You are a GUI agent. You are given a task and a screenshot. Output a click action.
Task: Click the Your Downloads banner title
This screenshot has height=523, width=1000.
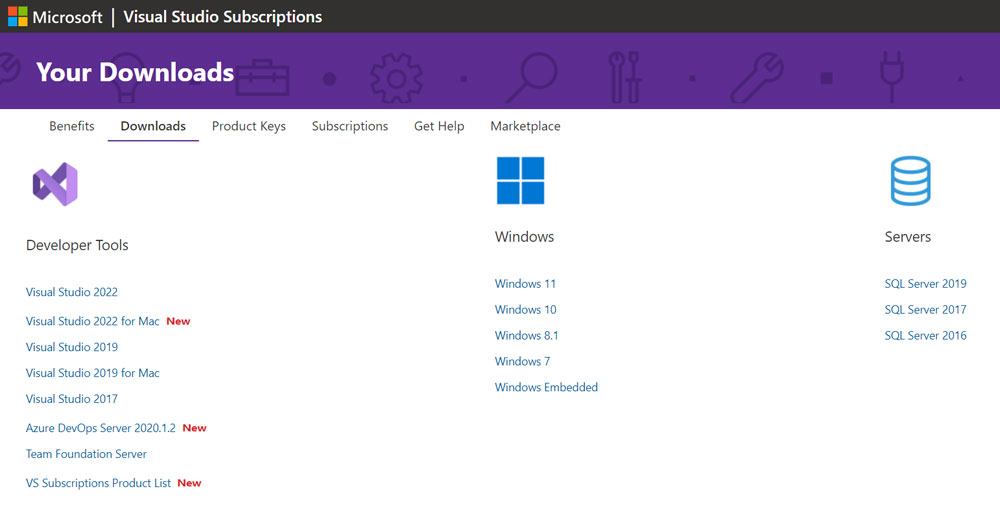pos(135,72)
